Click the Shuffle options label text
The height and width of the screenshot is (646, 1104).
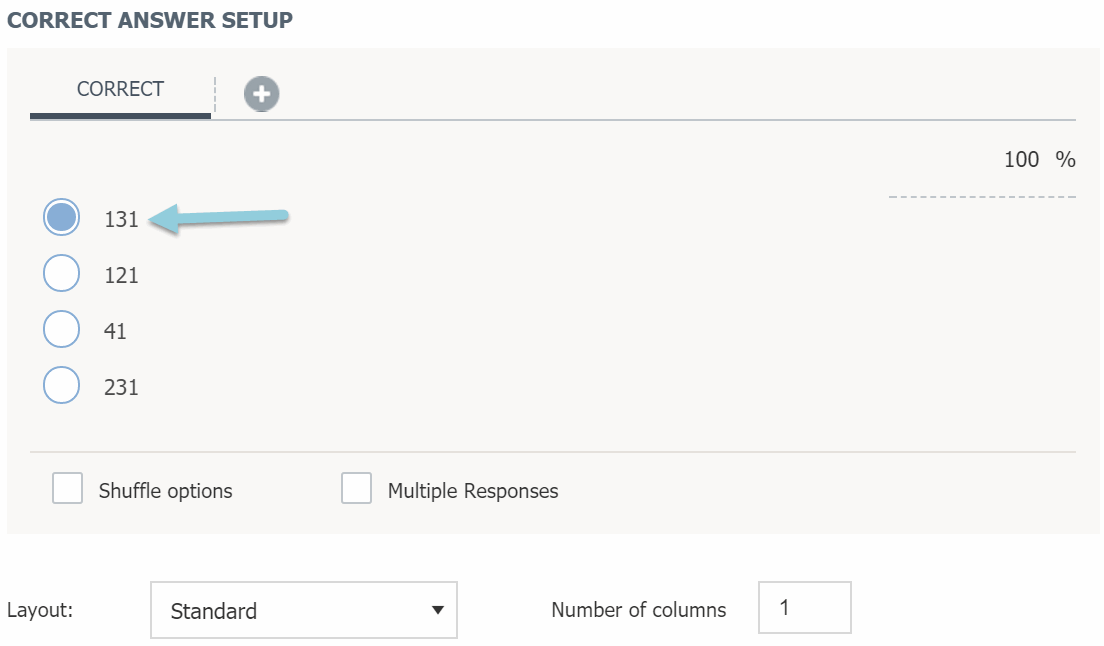click(x=165, y=491)
